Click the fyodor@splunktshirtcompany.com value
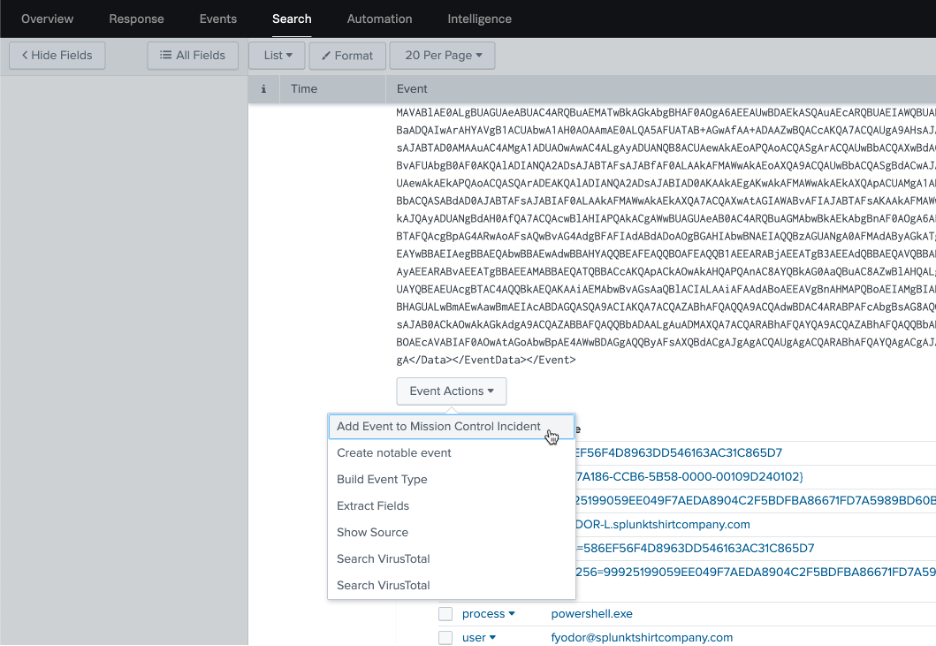 642,638
